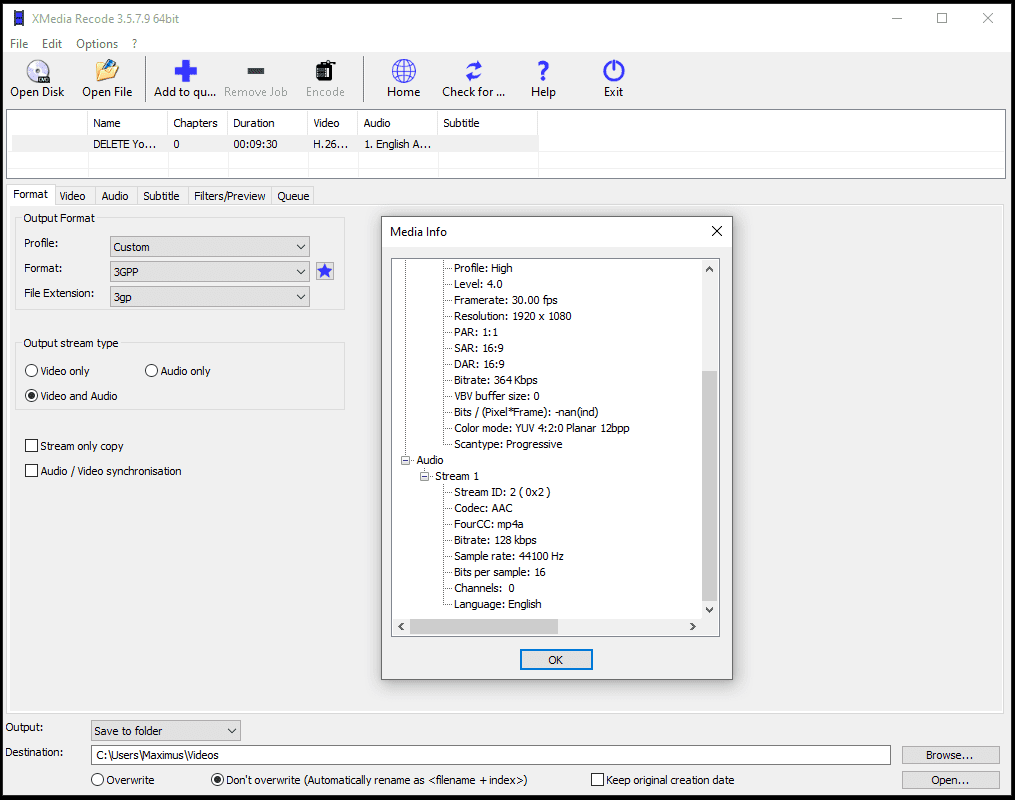Click the Open File folder icon
The image size is (1015, 800).
[x=107, y=72]
